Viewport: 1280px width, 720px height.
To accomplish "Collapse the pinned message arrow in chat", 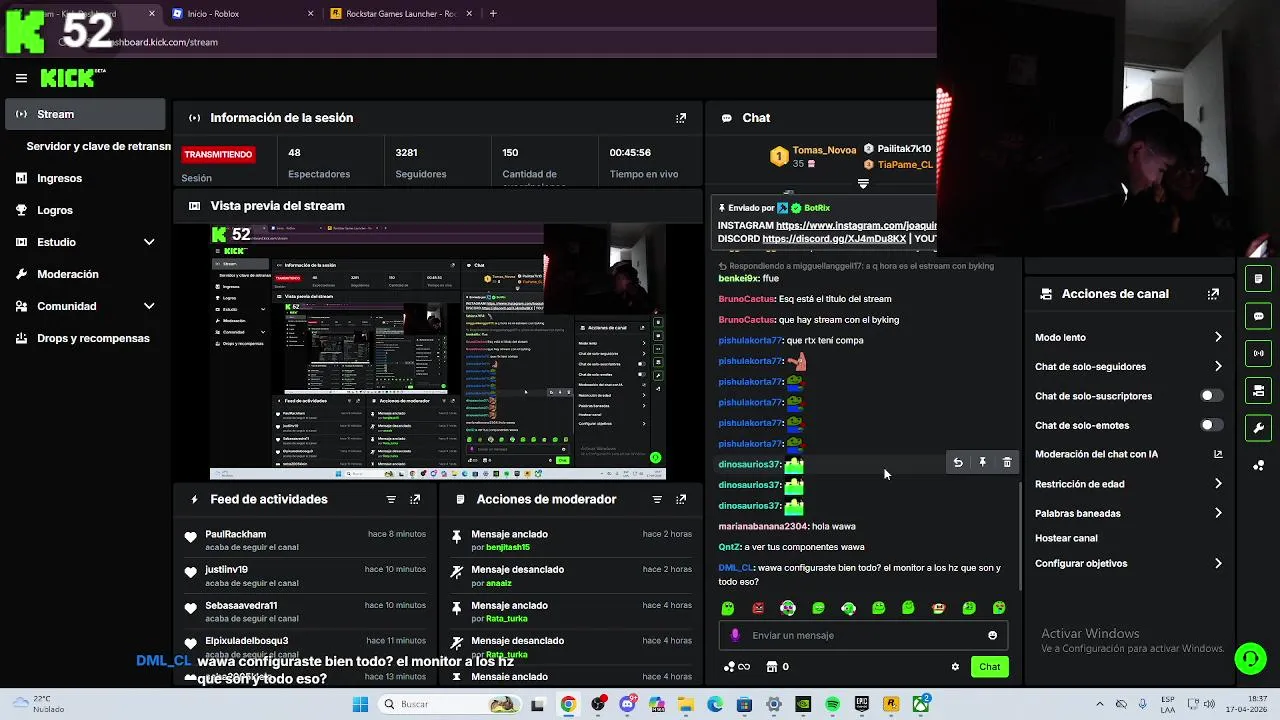I will [x=863, y=184].
